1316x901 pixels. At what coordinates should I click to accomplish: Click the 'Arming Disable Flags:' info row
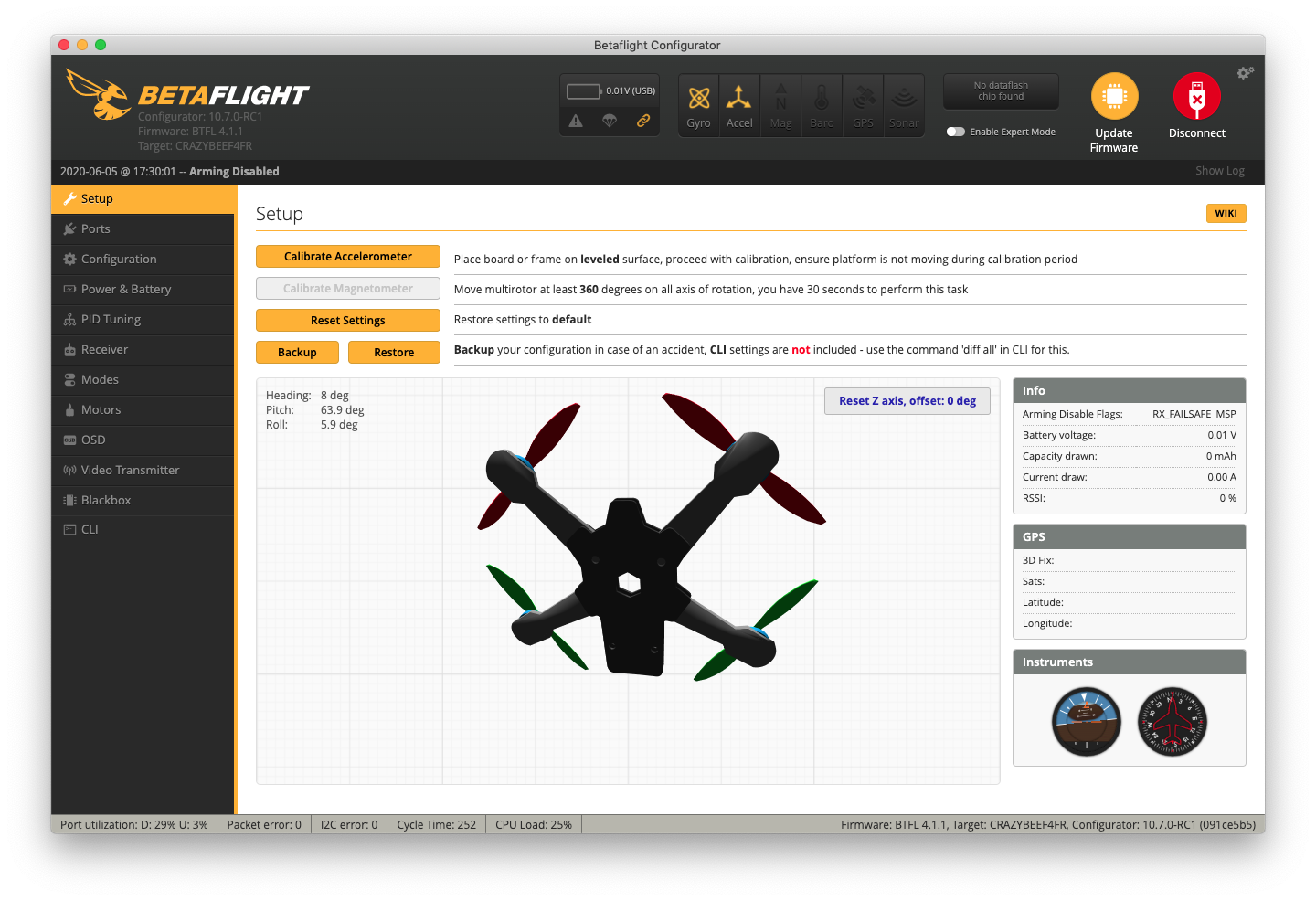1130,415
